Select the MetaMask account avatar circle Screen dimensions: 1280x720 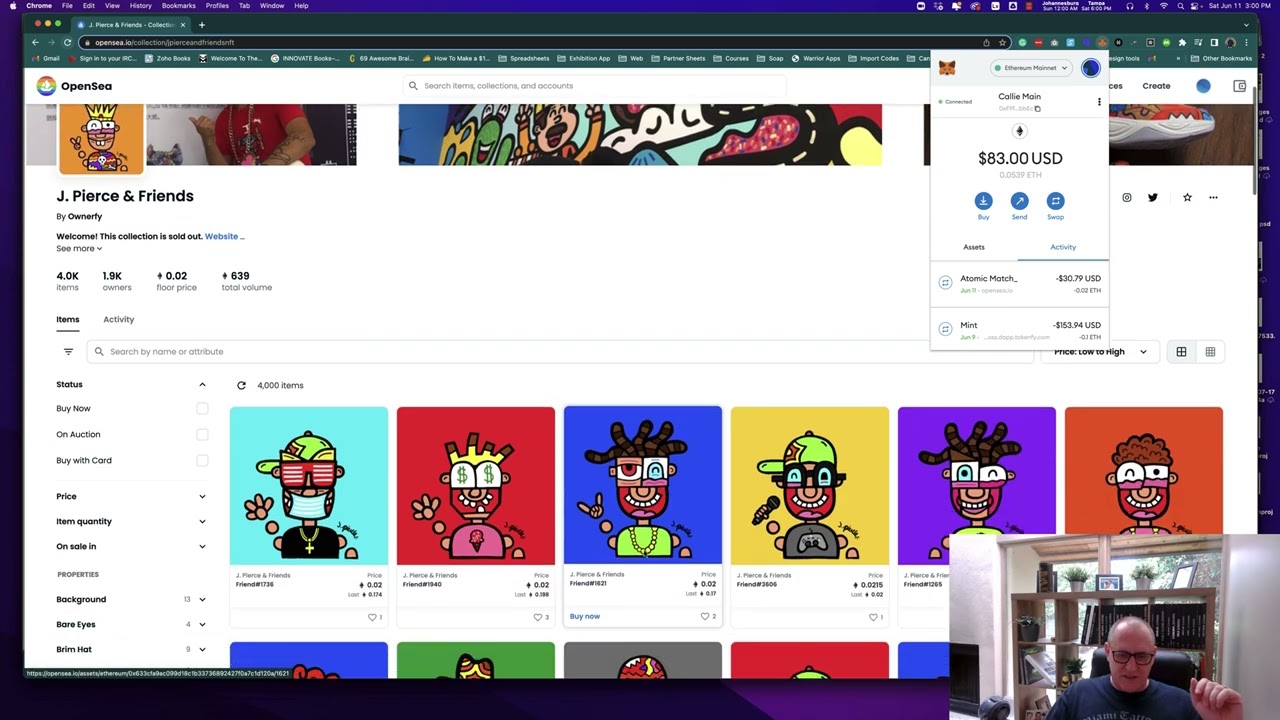click(x=1090, y=68)
